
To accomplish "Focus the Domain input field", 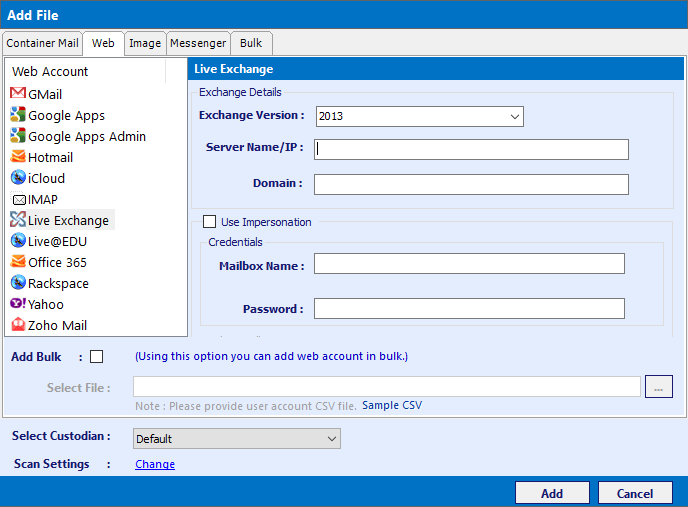I will 471,184.
